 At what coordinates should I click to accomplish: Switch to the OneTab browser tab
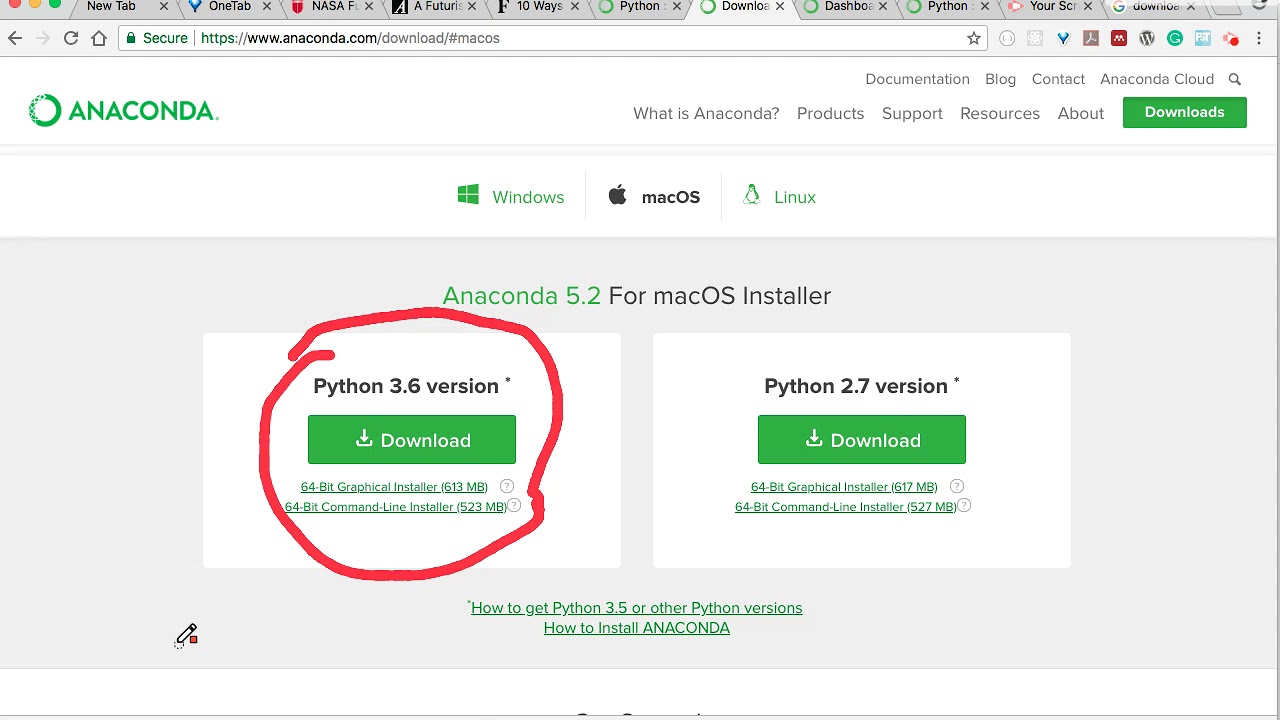(230, 6)
